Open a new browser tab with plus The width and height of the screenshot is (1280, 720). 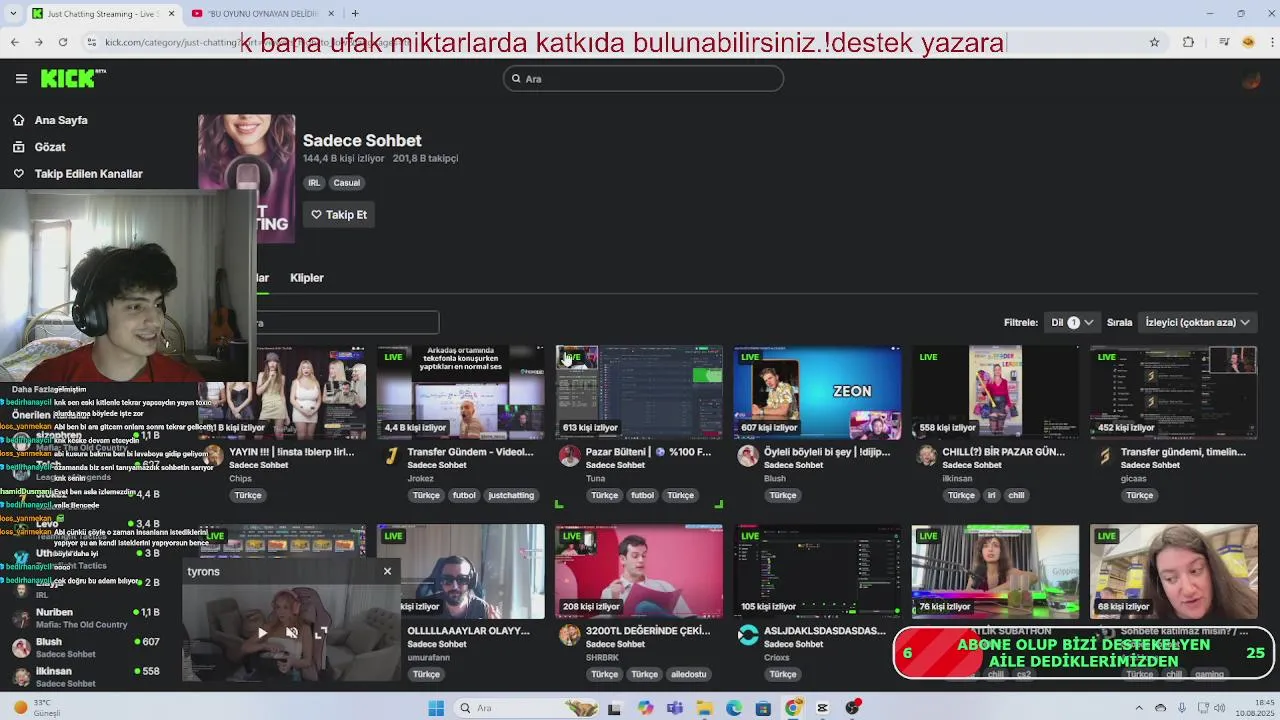point(355,13)
